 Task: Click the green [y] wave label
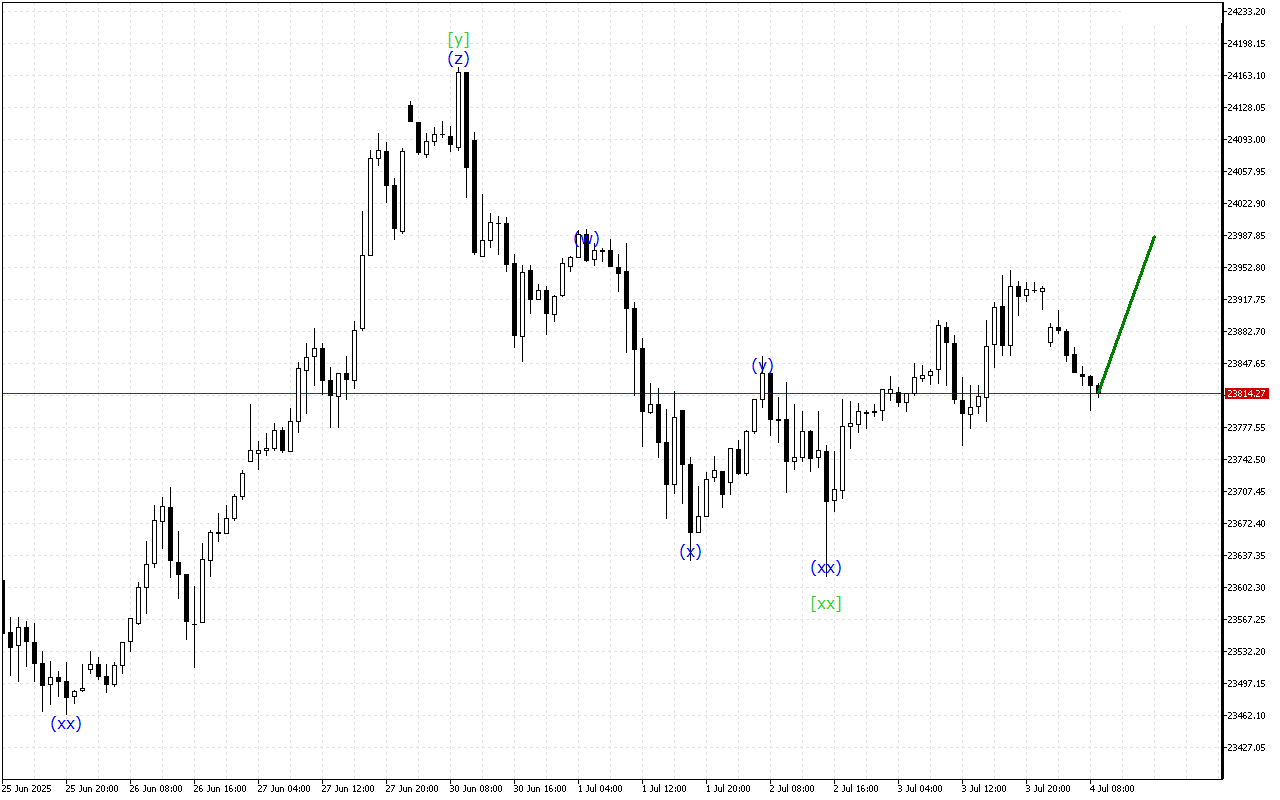(458, 40)
